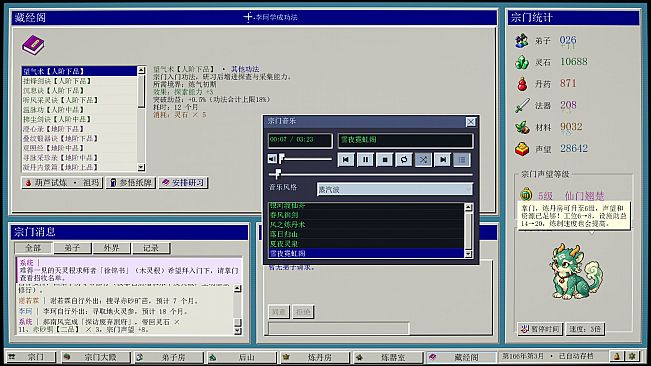Open 后山 in bottom taskbar
The width and height of the screenshot is (651, 366).
[x=242, y=357]
